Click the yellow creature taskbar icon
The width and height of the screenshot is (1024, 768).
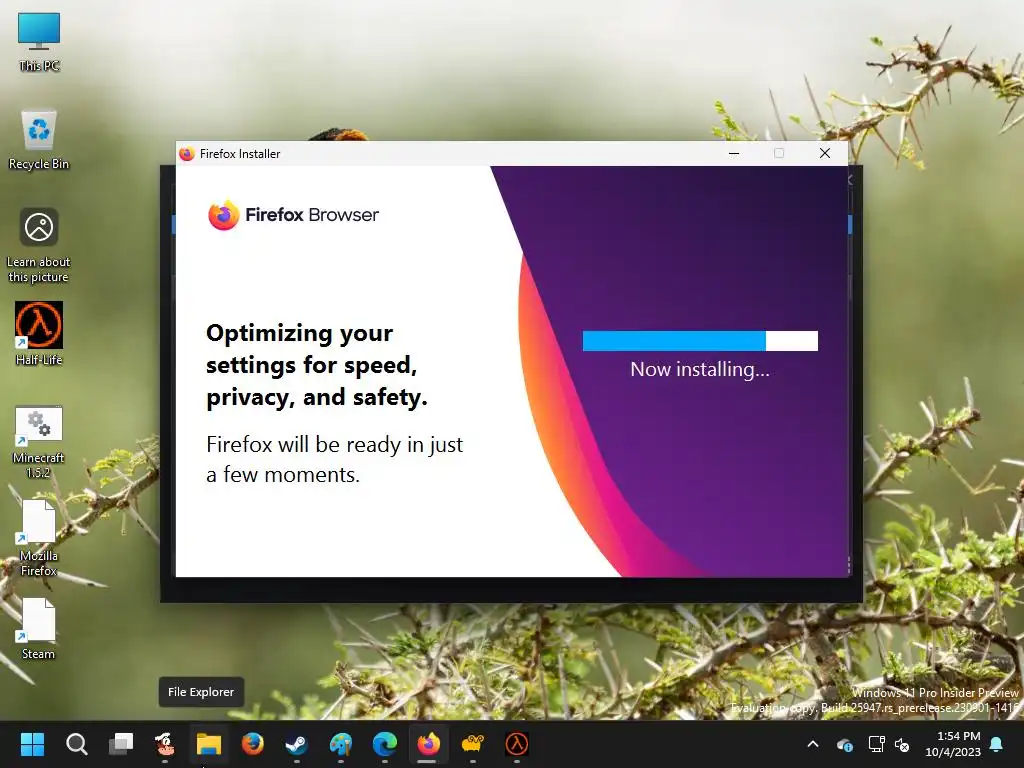pos(473,743)
